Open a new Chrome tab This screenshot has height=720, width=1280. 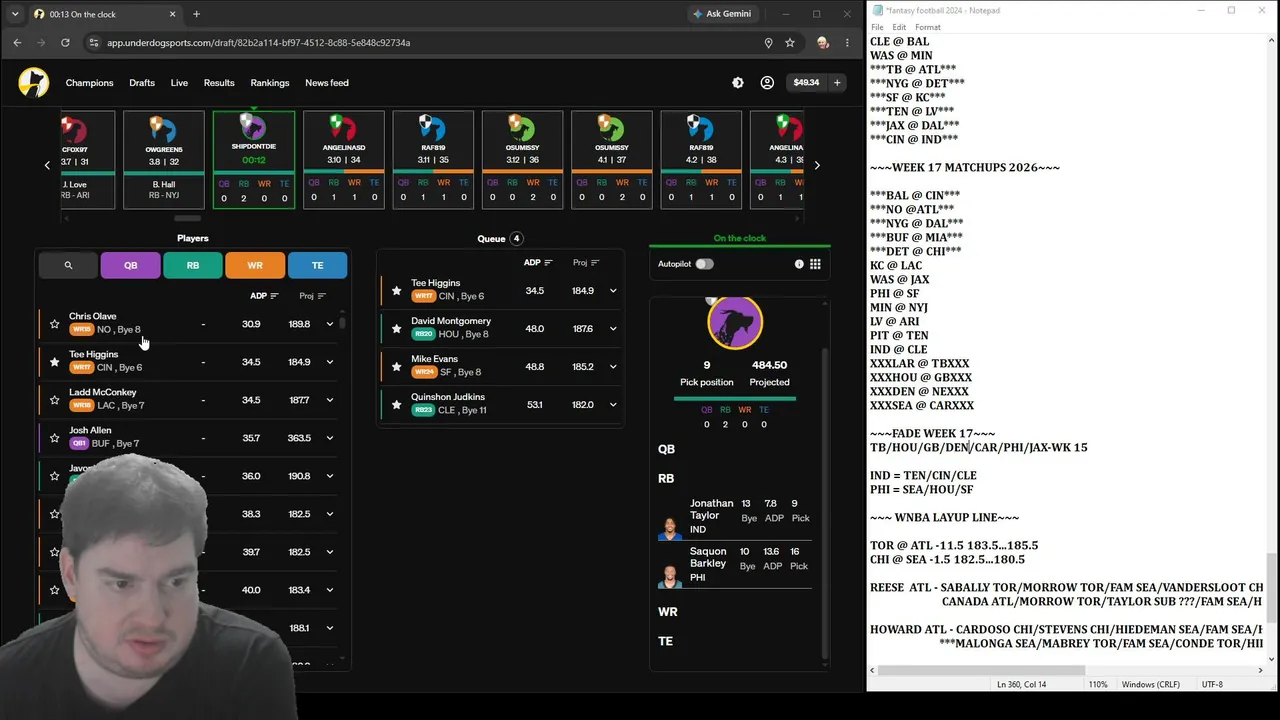(x=196, y=14)
